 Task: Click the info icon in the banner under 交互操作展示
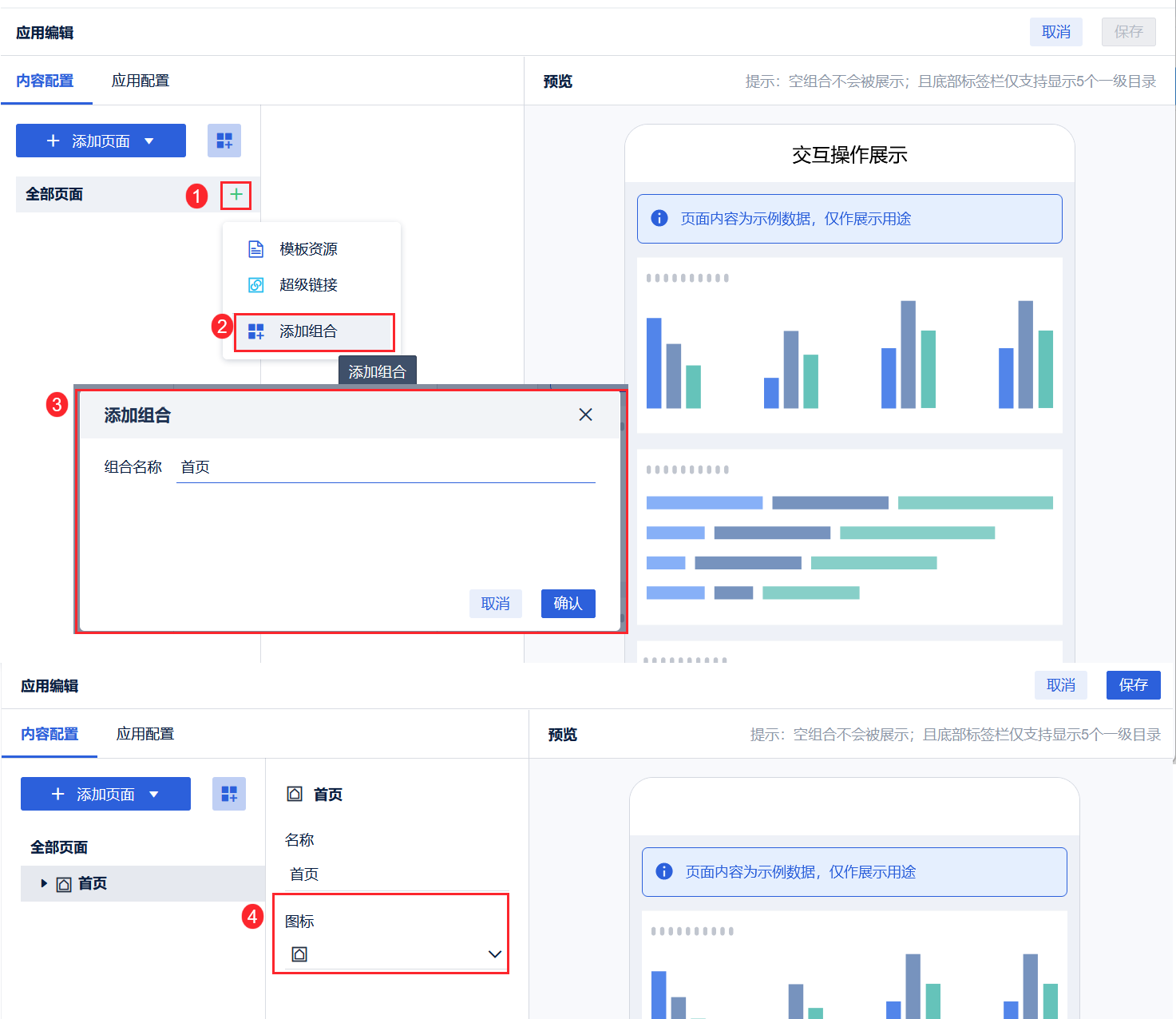[x=659, y=218]
